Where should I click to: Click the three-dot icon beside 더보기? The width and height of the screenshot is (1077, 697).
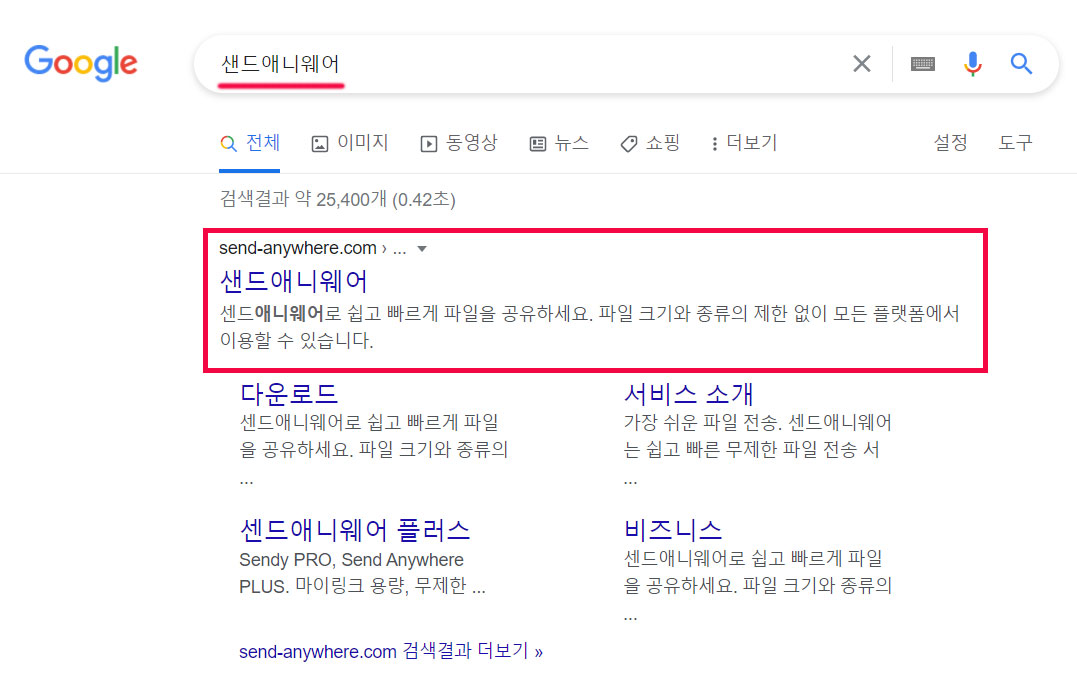pyautogui.click(x=714, y=144)
